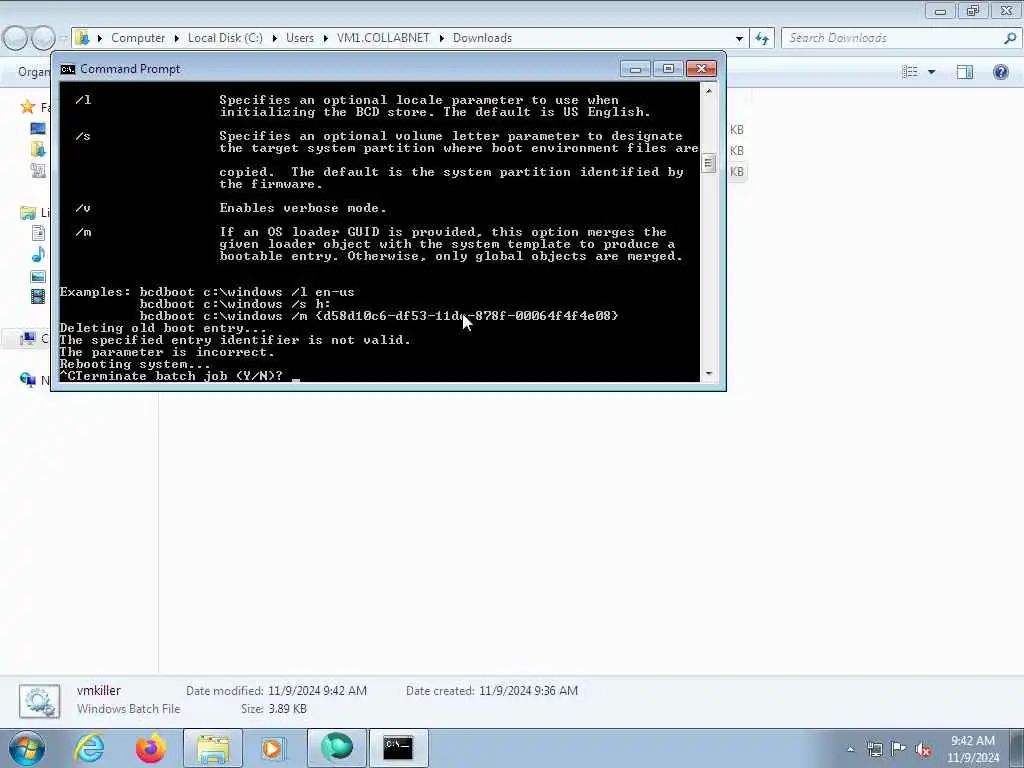Select the Favorites star in navigation pane

pyautogui.click(x=28, y=106)
